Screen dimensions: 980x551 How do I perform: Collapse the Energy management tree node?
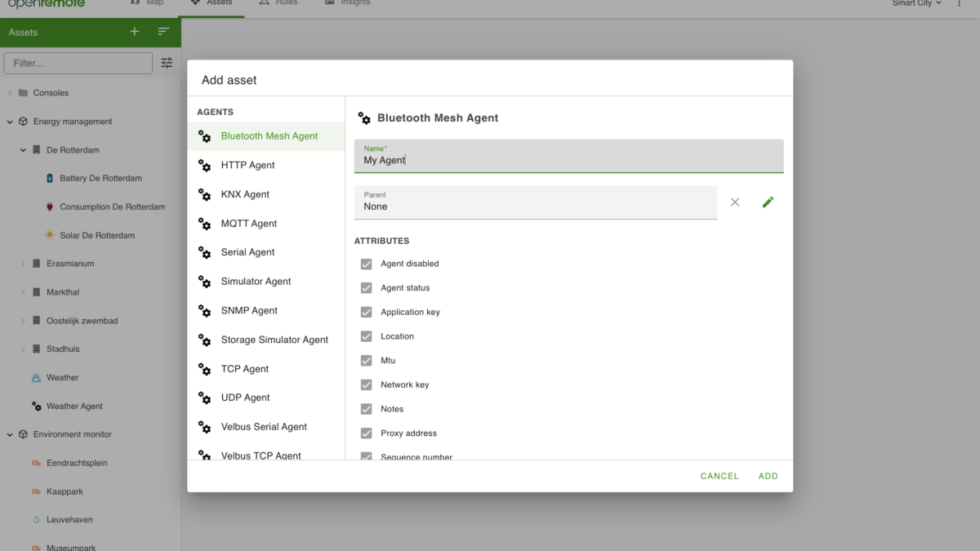(x=10, y=122)
